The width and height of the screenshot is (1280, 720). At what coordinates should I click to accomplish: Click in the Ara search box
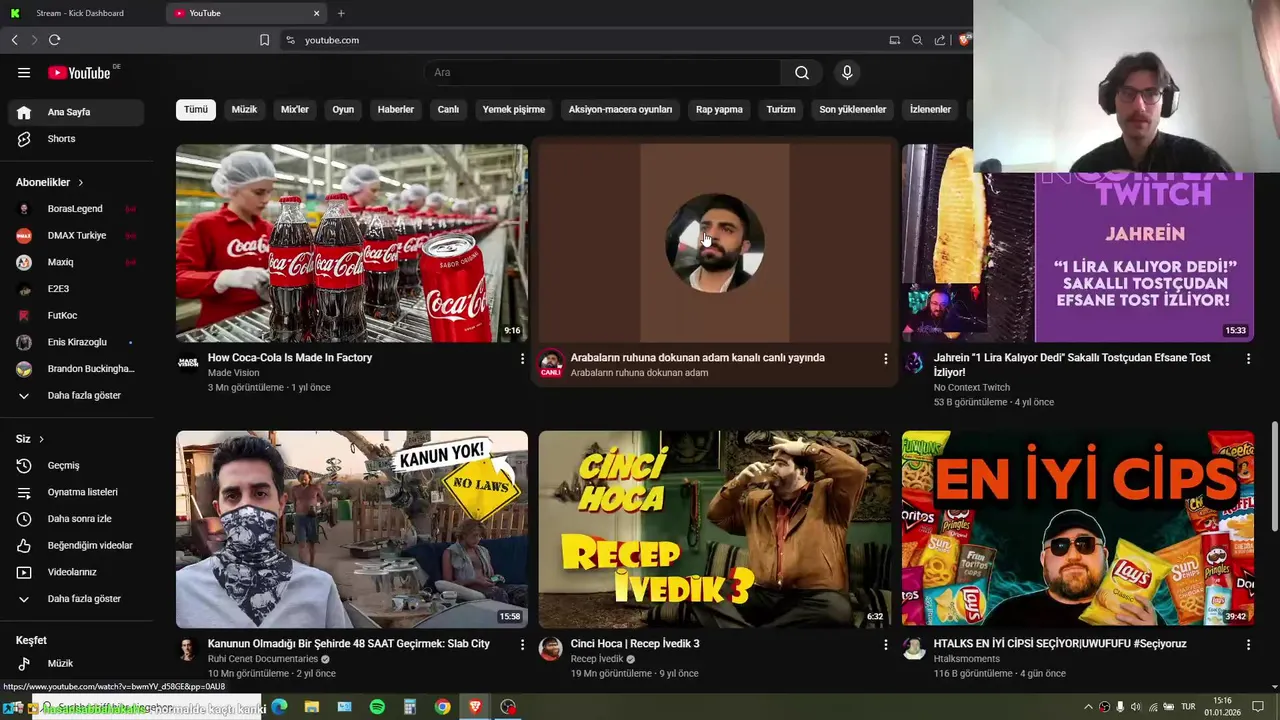[x=603, y=72]
